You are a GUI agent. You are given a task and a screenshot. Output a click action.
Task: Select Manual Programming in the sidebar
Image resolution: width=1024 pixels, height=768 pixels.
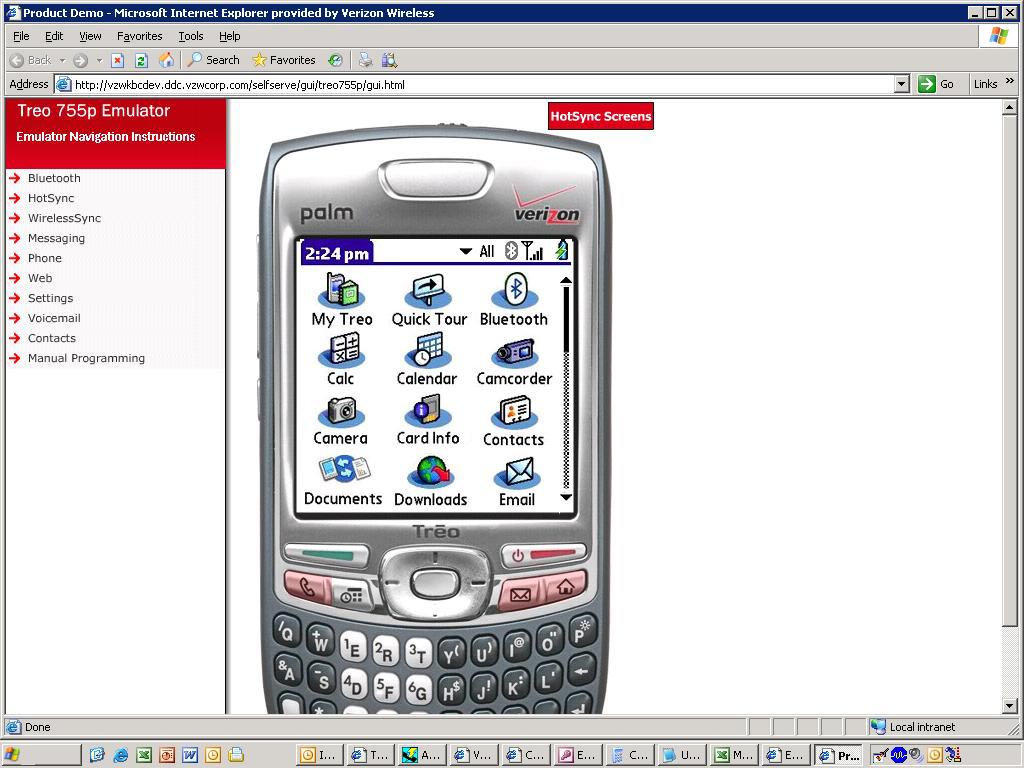point(86,358)
